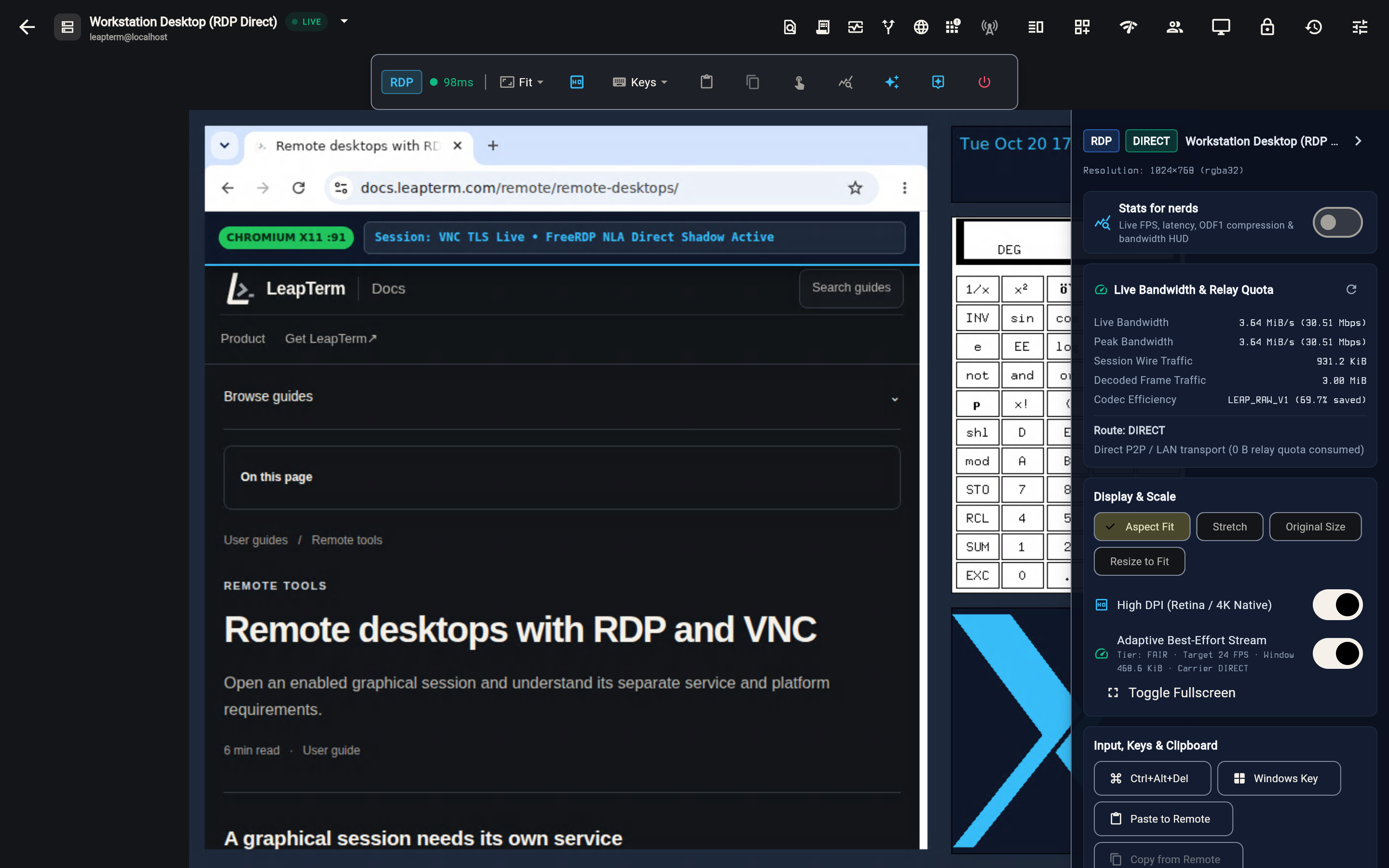Click the QR code add icon

pyautogui.click(x=1082, y=27)
